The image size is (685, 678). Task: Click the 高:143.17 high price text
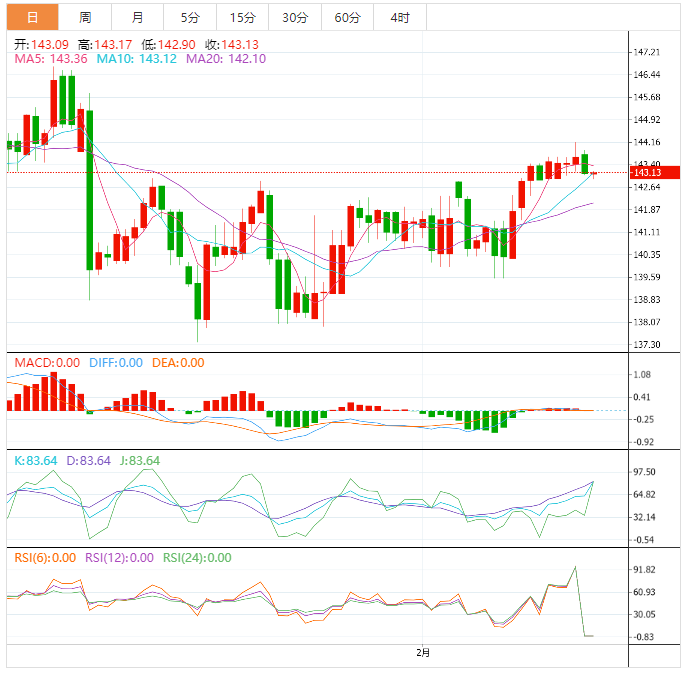pyautogui.click(x=105, y=45)
